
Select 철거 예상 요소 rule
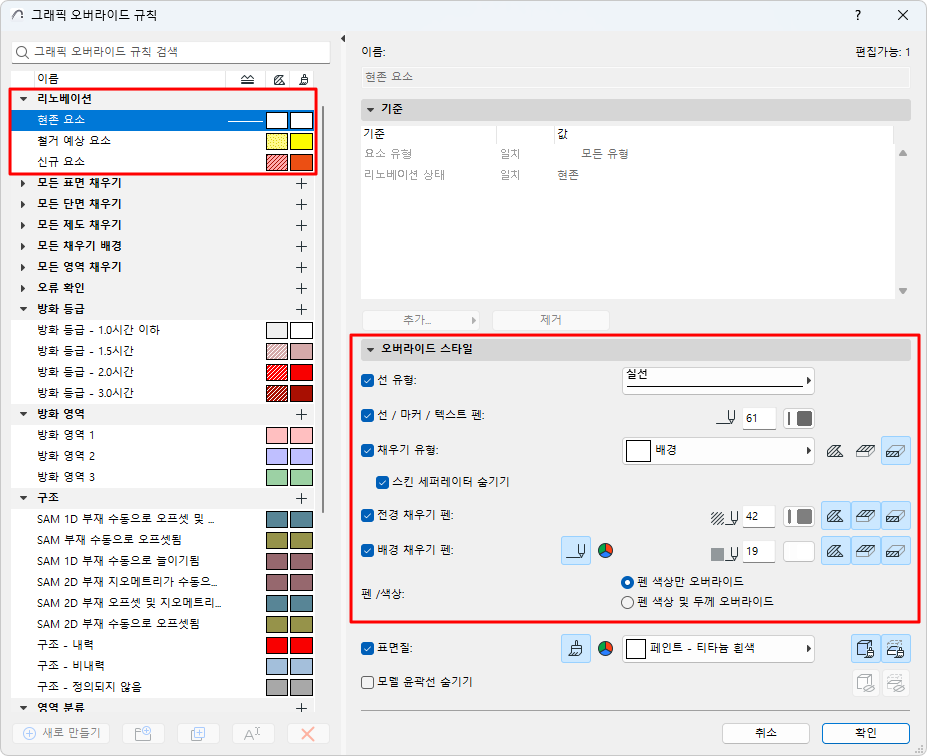click(x=163, y=141)
